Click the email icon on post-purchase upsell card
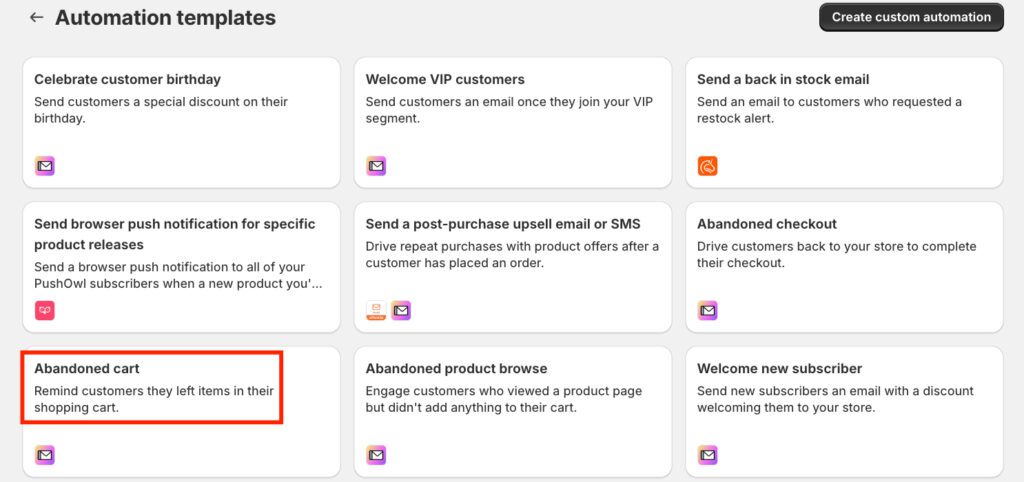Image resolution: width=1024 pixels, height=482 pixels. pyautogui.click(x=401, y=311)
